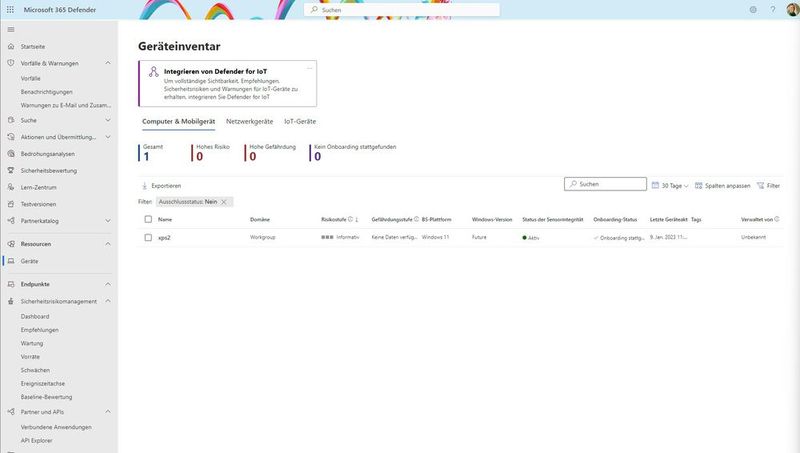Sort by Onboarding-Status column header

(x=615, y=219)
